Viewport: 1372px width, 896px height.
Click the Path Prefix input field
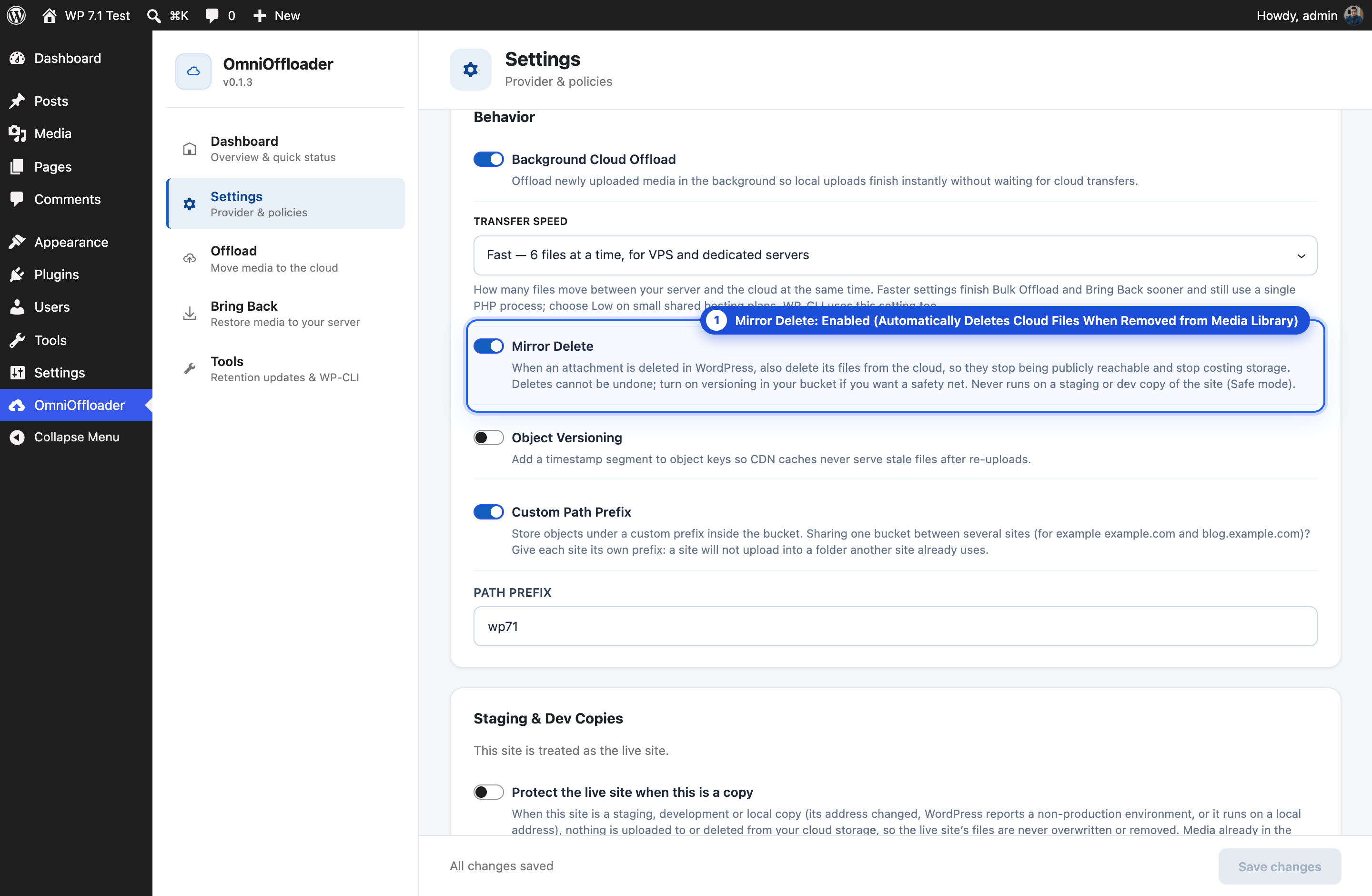[895, 626]
